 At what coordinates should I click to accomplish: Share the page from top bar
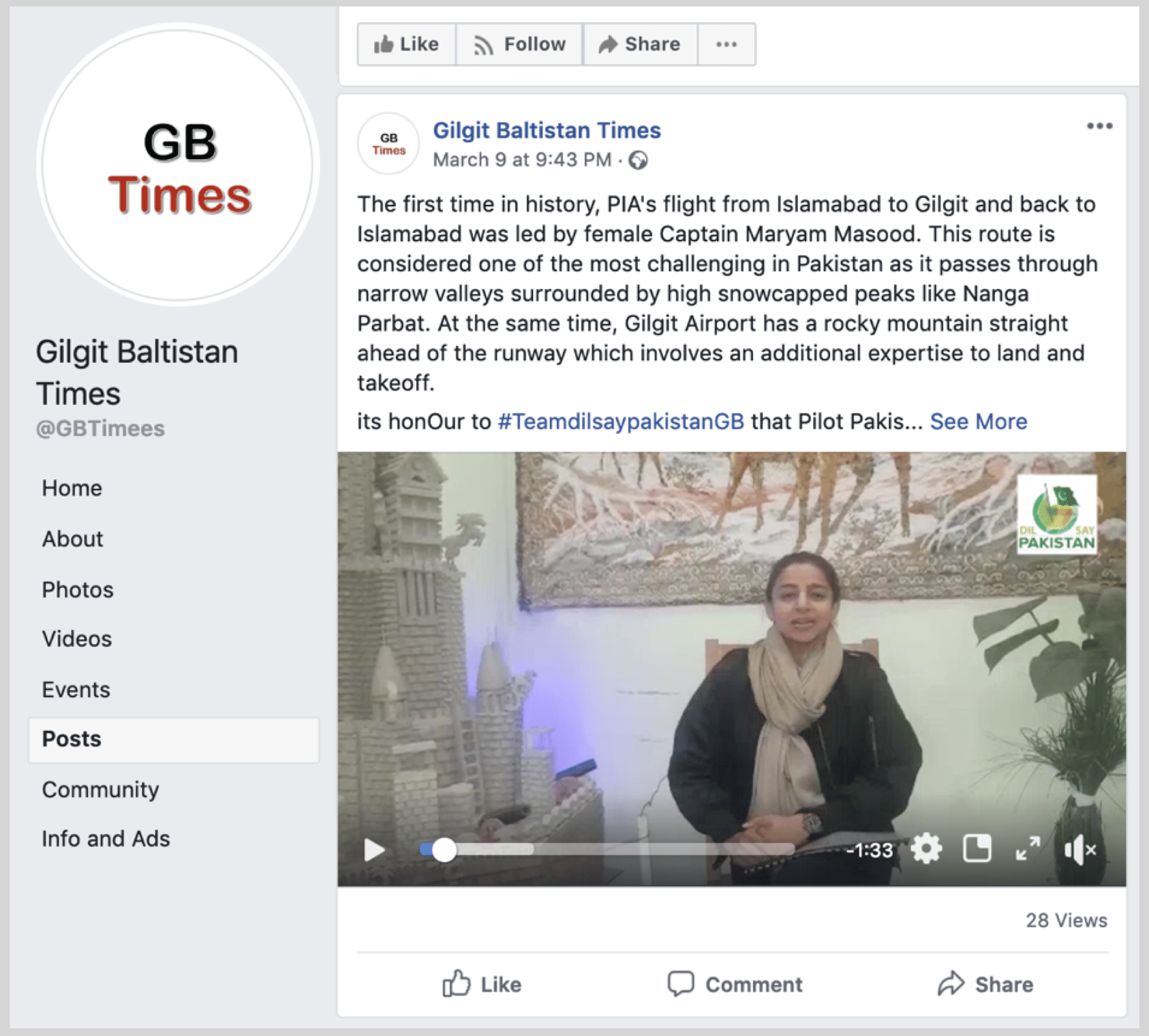(640, 44)
